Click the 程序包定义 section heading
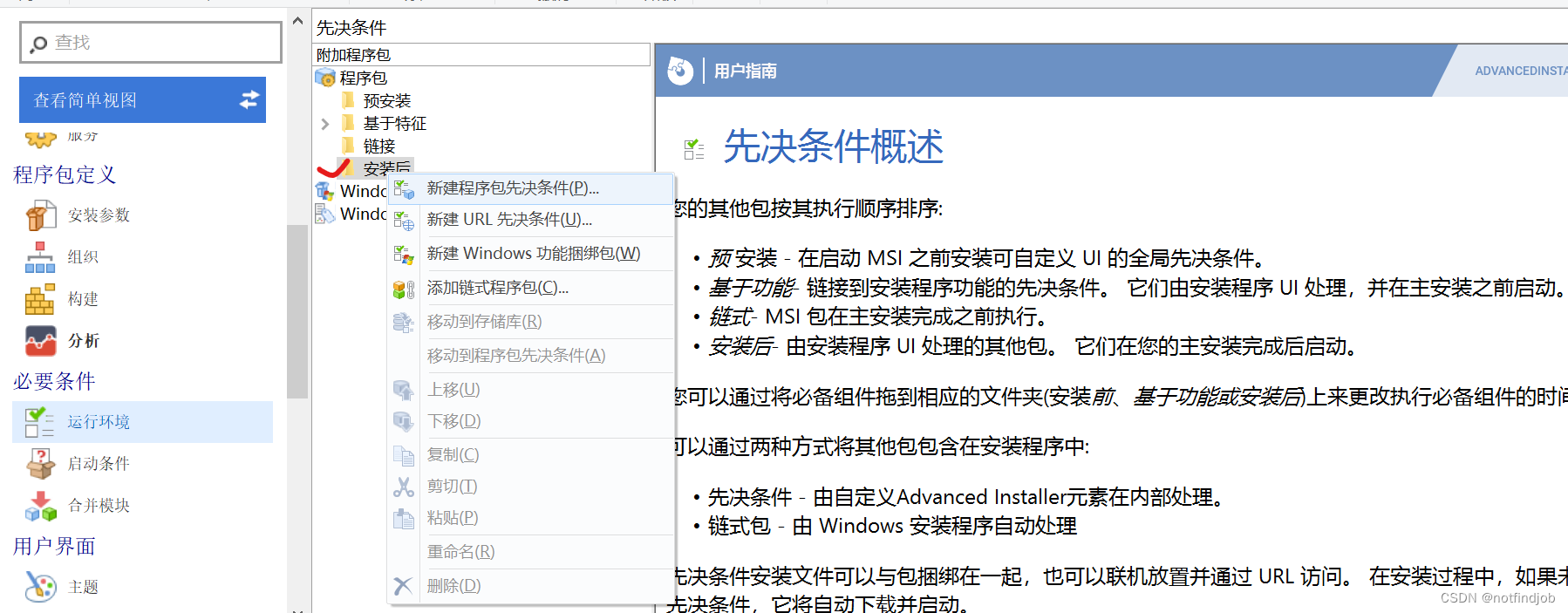 pos(65,175)
